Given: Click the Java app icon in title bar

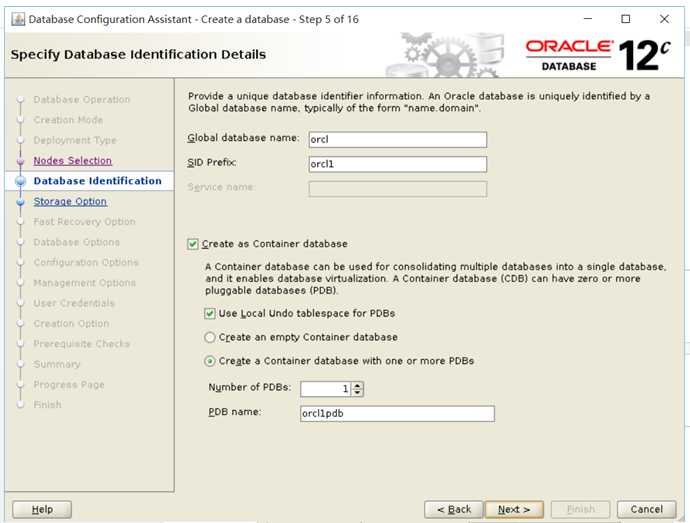Looking at the screenshot, I should tap(18, 19).
